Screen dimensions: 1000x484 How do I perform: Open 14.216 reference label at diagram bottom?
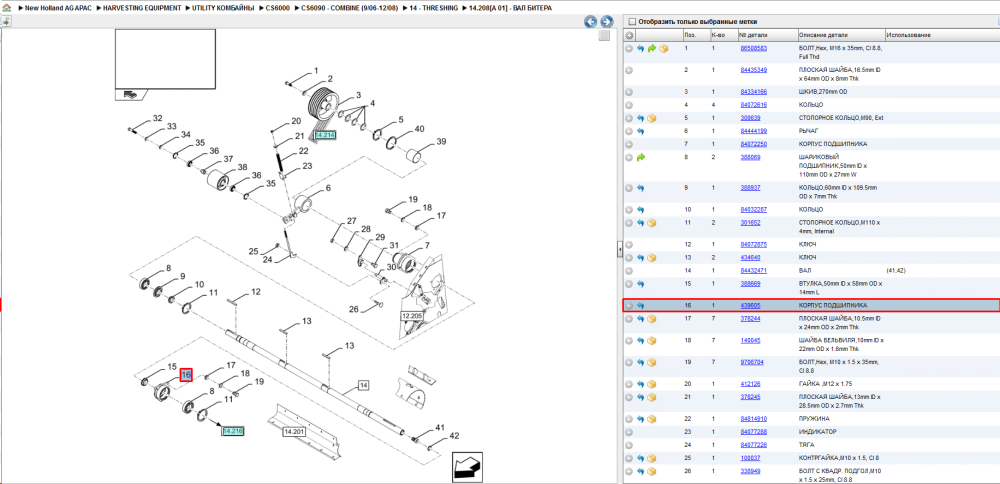[233, 431]
